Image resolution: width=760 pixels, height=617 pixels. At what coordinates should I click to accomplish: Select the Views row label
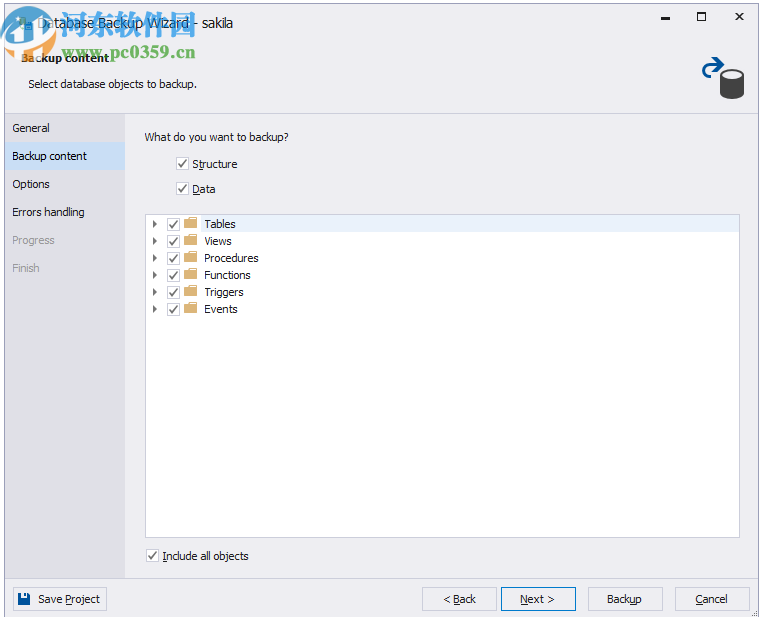[x=218, y=241]
